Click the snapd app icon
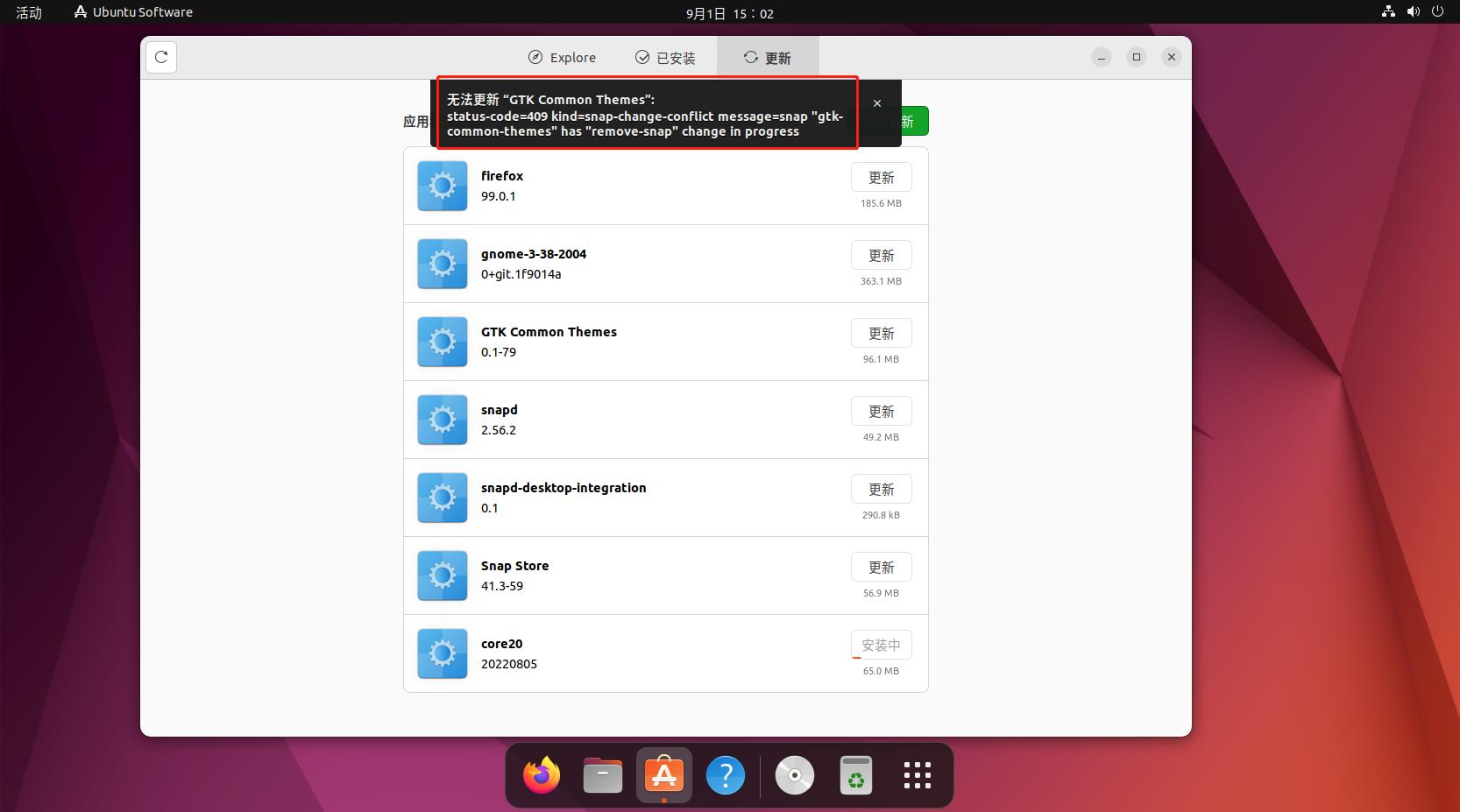Screen dimensions: 1460x812 (443, 420)
